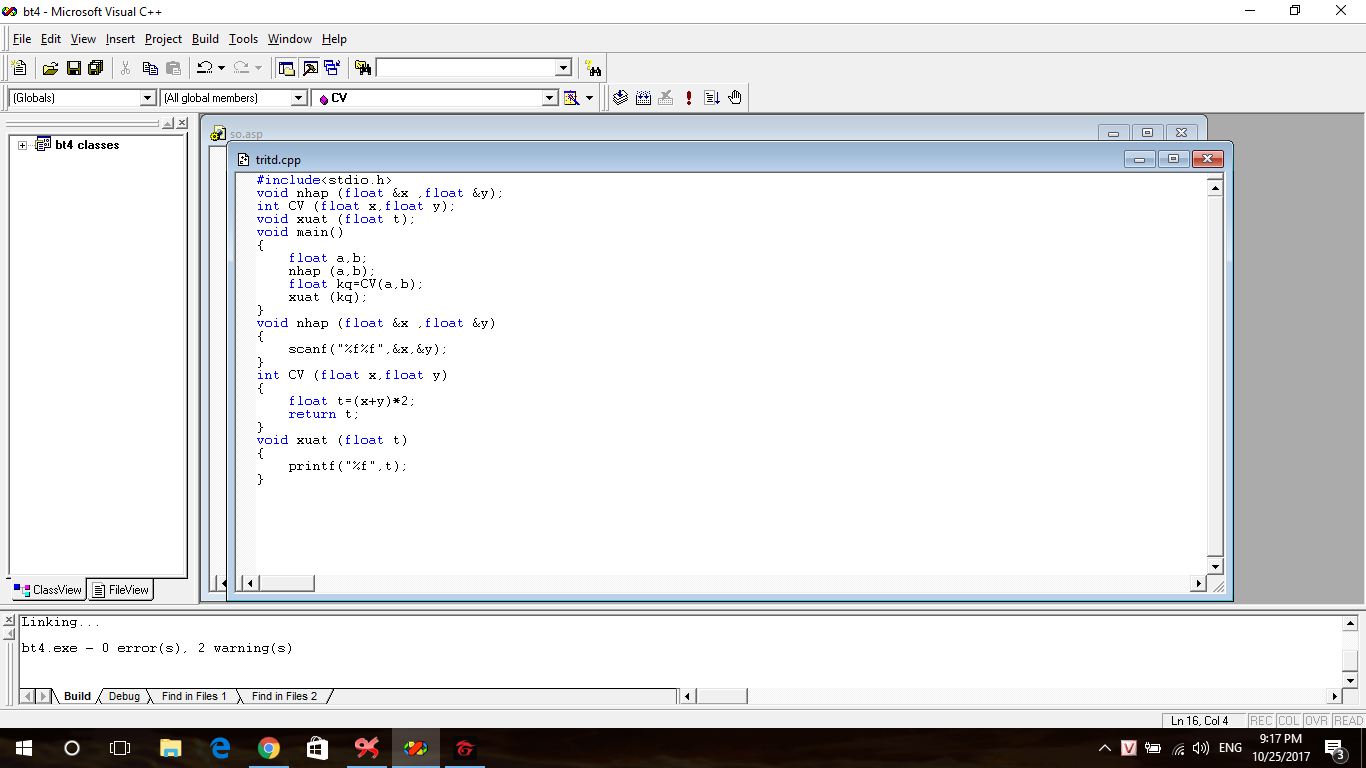Expand the bt4 classes tree node

(22, 145)
